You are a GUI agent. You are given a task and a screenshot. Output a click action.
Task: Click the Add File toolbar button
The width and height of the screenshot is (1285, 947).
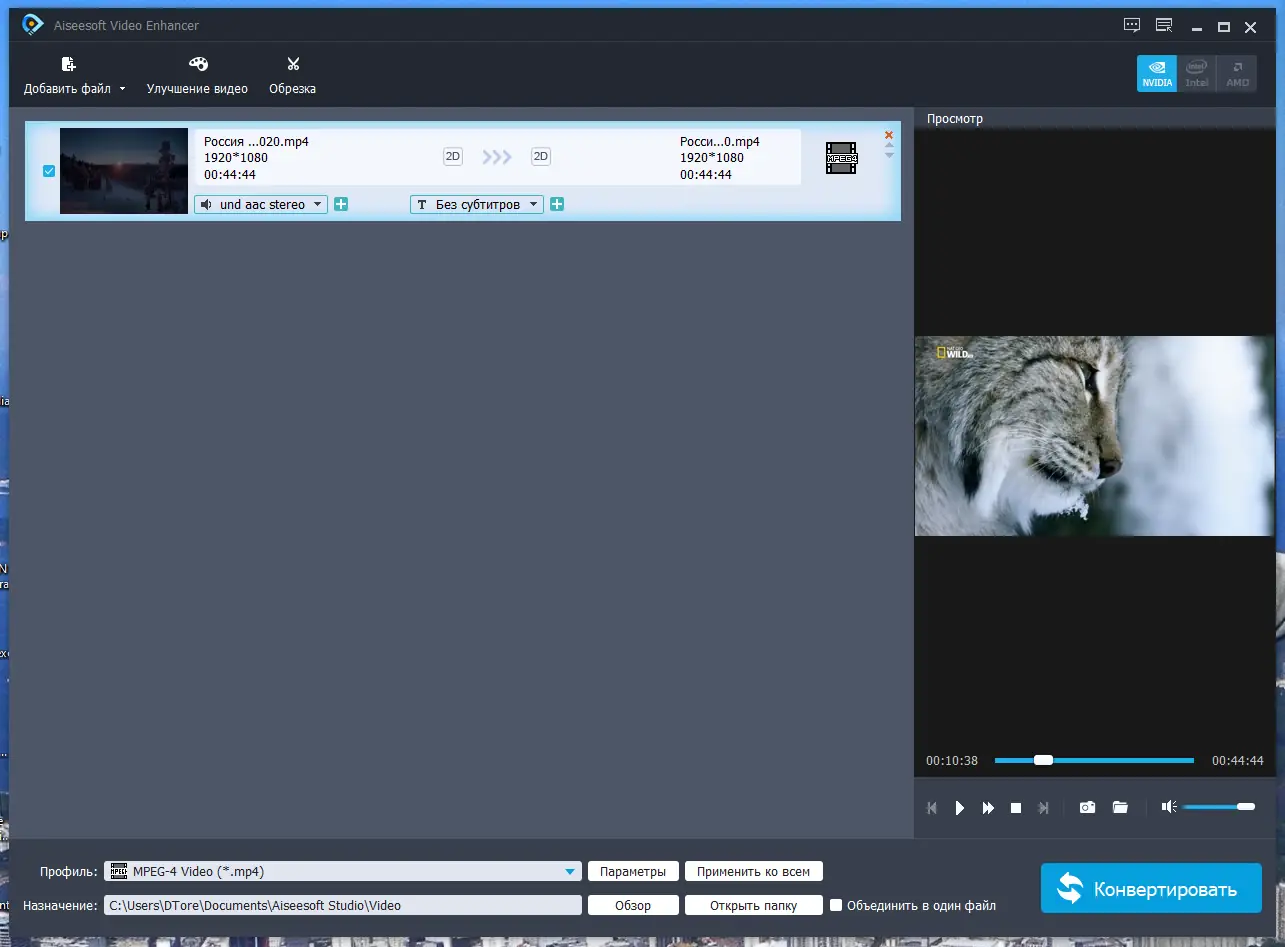[x=68, y=76]
